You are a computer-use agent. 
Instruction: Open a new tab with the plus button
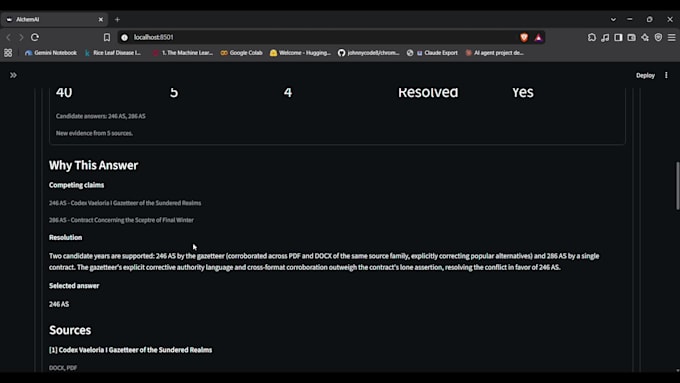point(117,20)
